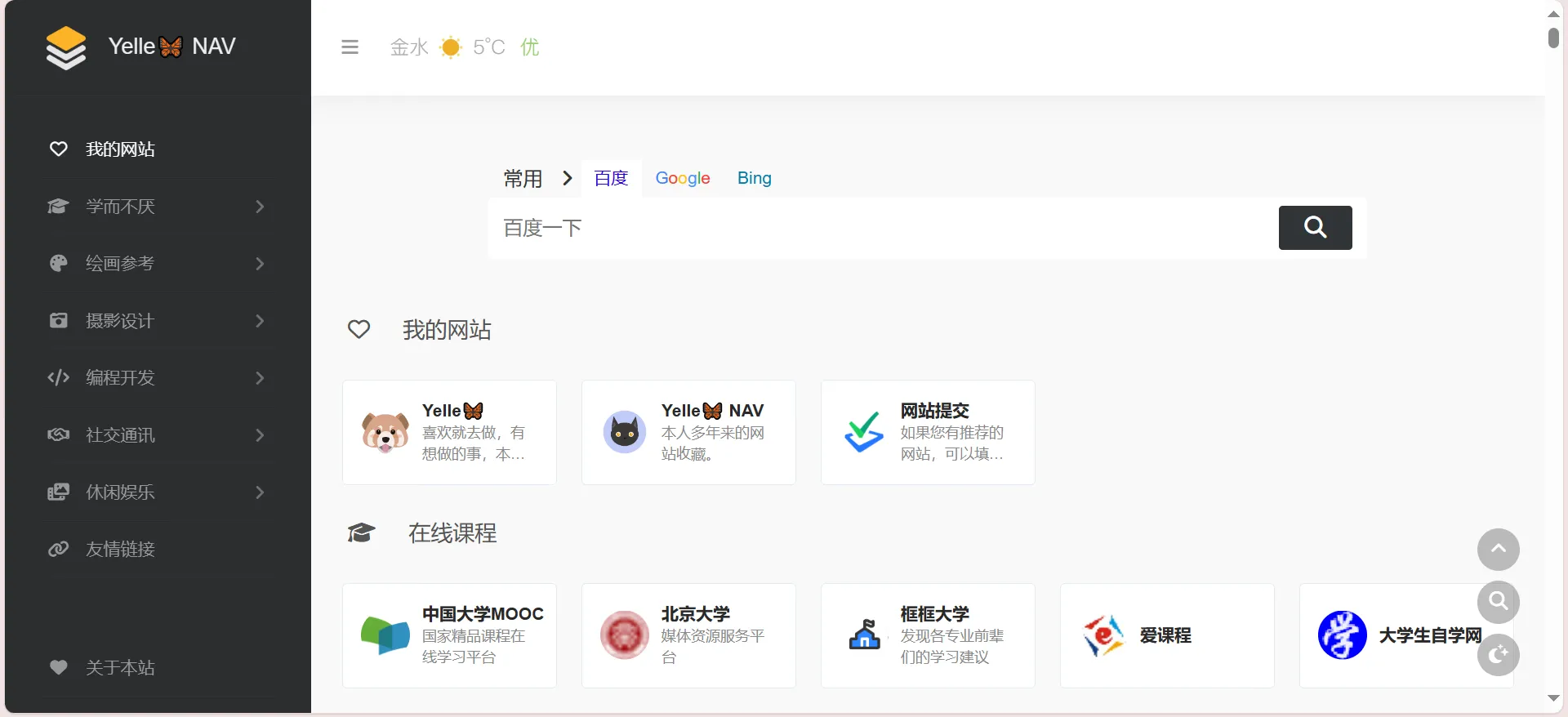Image resolution: width=1568 pixels, height=717 pixels.
Task: Open the Yelle NAV card title link
Action: point(712,410)
